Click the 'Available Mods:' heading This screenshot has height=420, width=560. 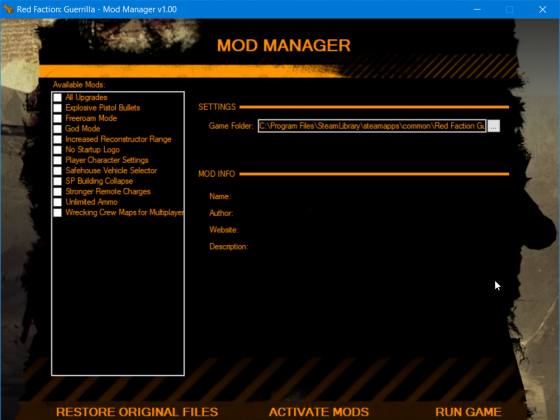(x=79, y=85)
